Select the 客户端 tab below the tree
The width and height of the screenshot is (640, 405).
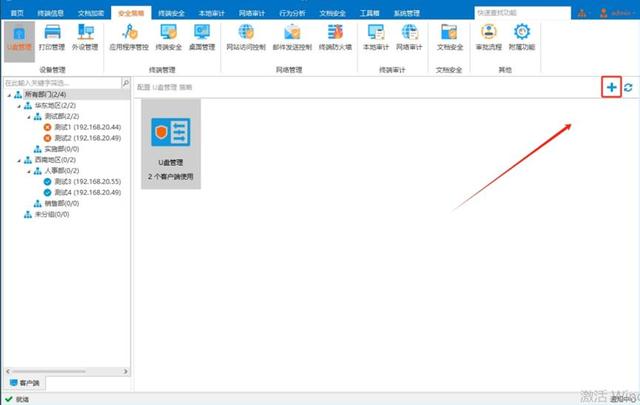[24, 383]
